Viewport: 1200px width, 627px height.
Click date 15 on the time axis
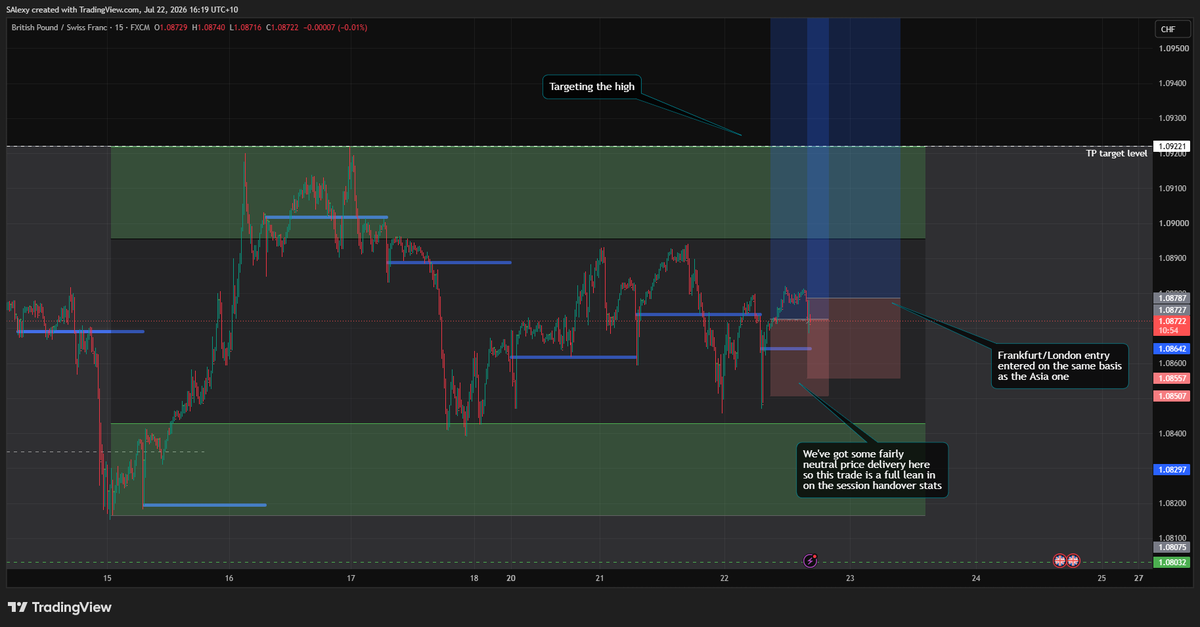[x=107, y=579]
